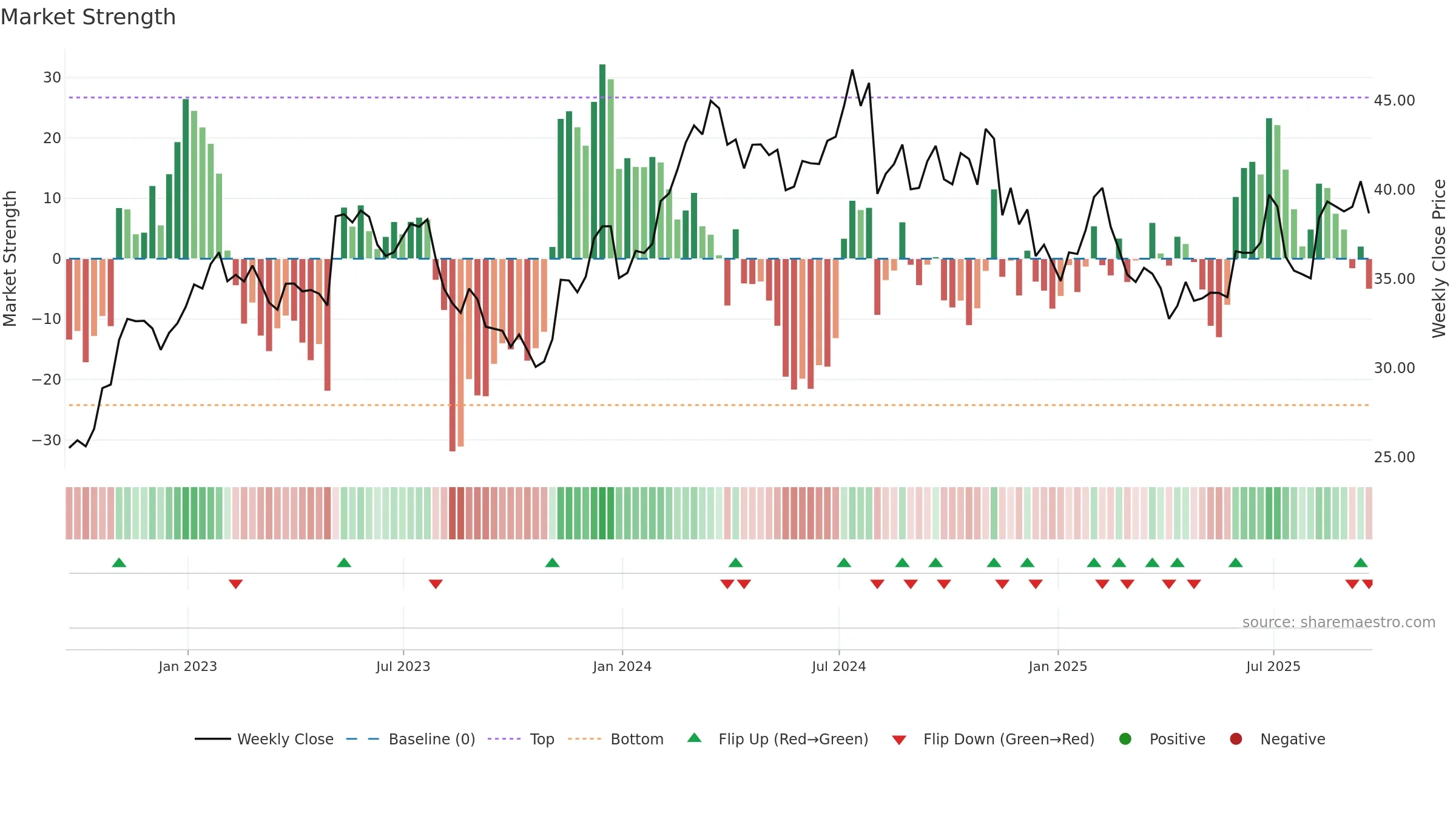This screenshot has height=819, width=1456.
Task: Click the 35.00 price axis label
Action: [x=1394, y=279]
